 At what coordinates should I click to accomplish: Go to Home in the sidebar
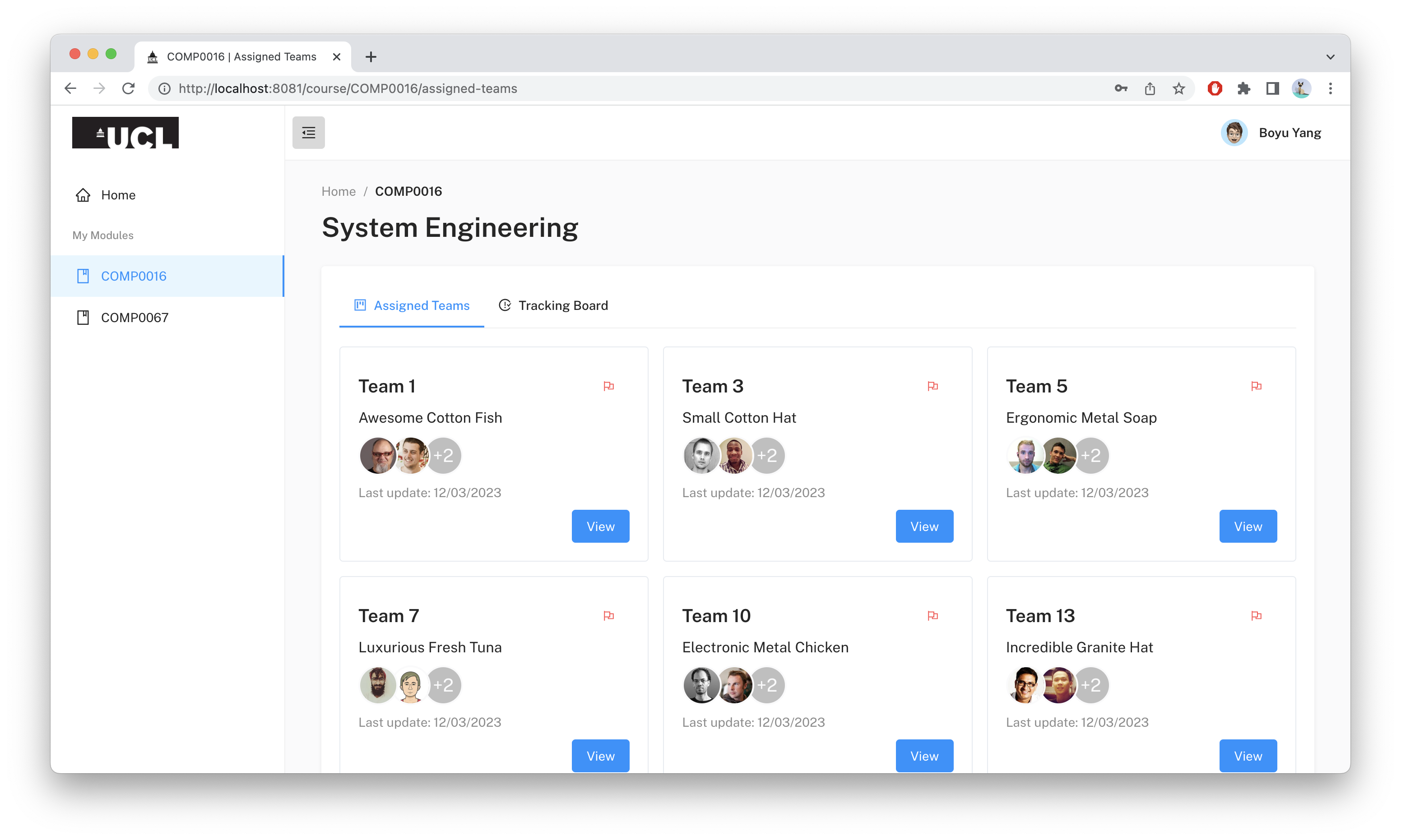(x=167, y=195)
